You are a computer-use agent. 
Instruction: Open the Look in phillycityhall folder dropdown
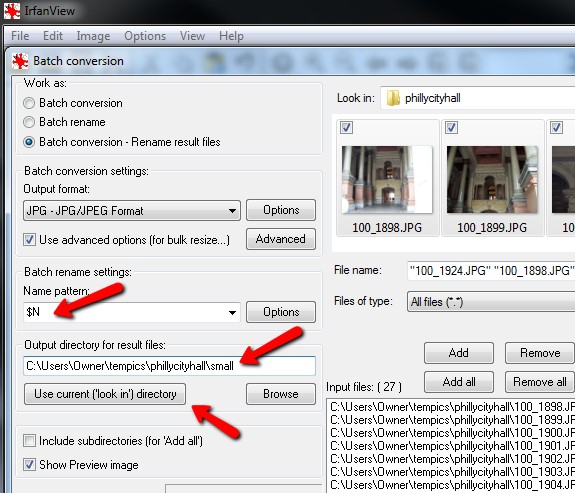pos(477,98)
